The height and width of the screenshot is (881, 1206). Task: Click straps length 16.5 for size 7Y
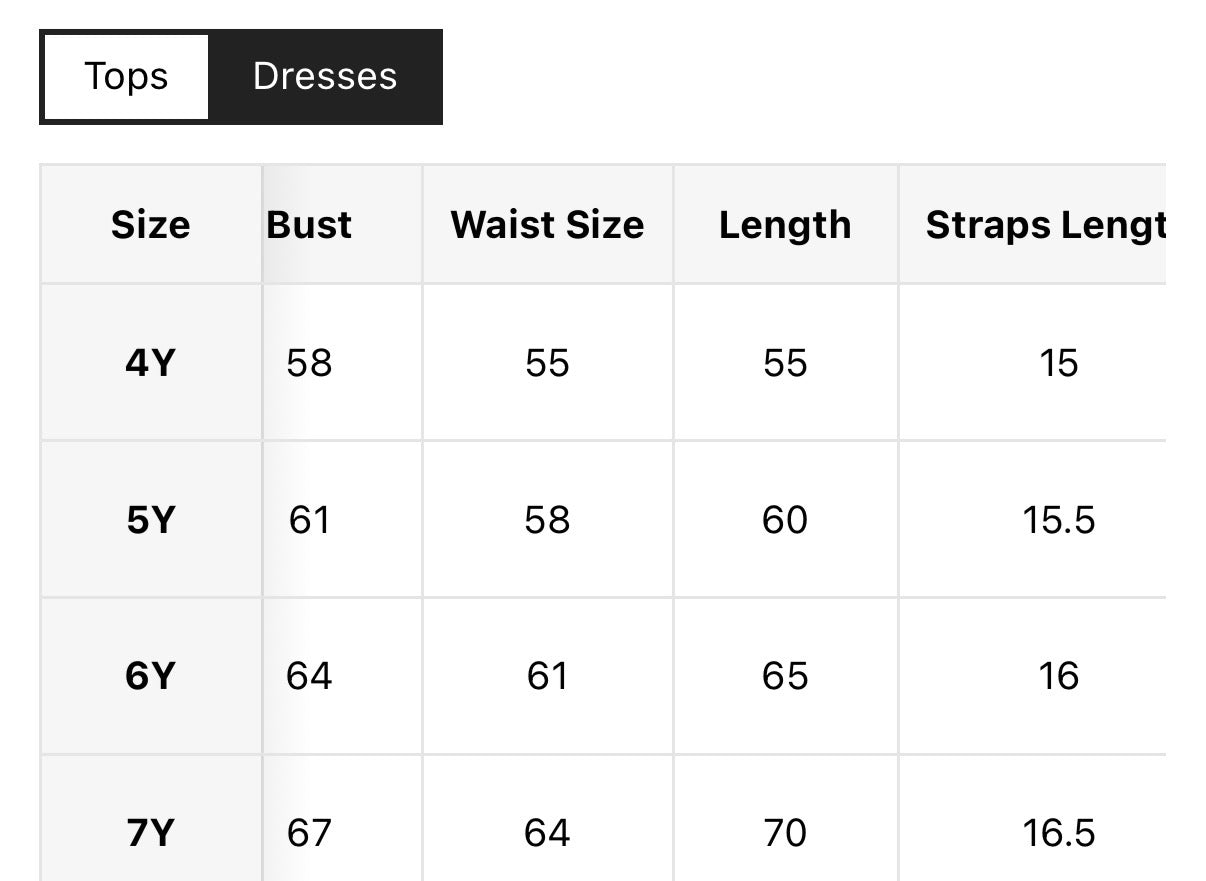(x=1059, y=831)
